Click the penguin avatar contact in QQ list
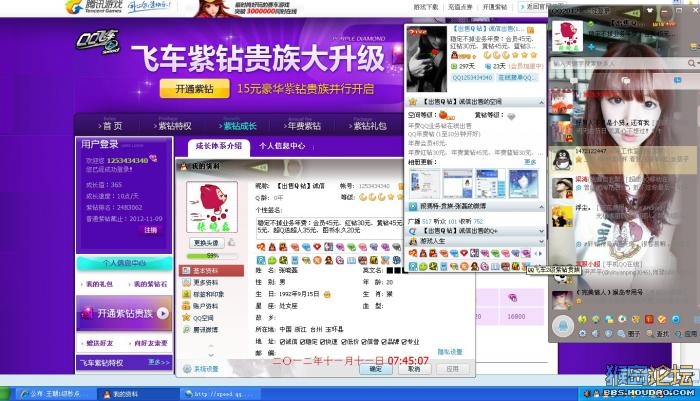Image resolution: width=700 pixels, height=401 pixels. tap(562, 159)
